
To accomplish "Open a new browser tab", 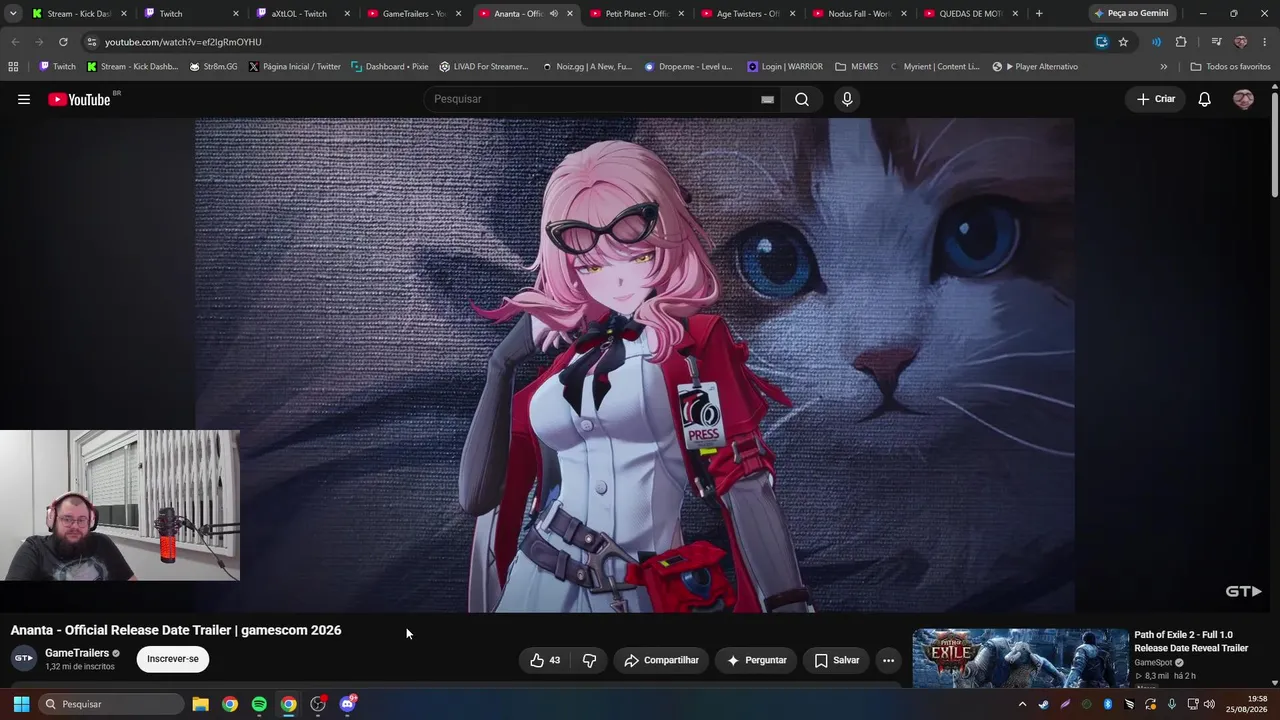I will (x=1039, y=14).
